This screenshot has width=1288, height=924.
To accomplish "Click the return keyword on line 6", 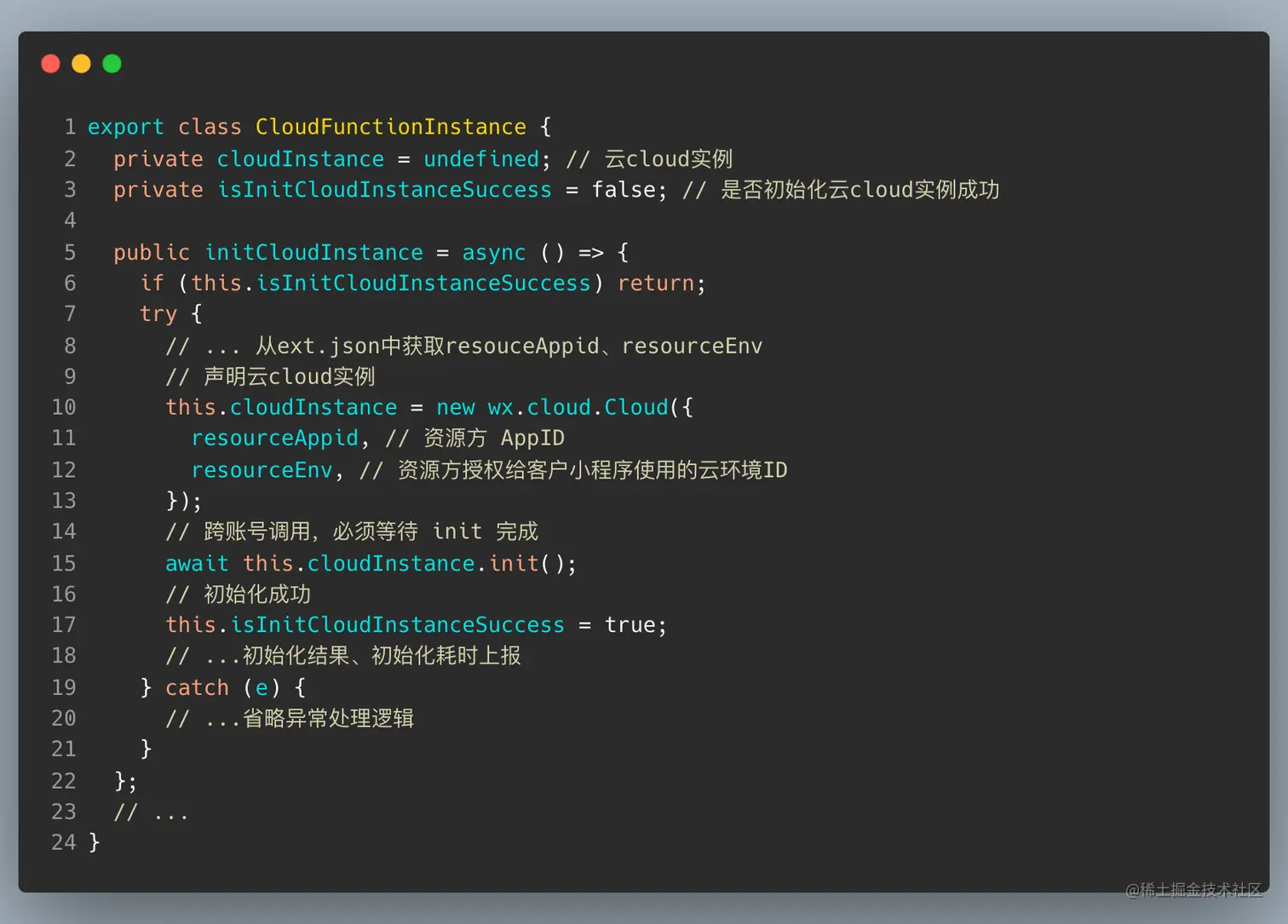I will tap(656, 283).
